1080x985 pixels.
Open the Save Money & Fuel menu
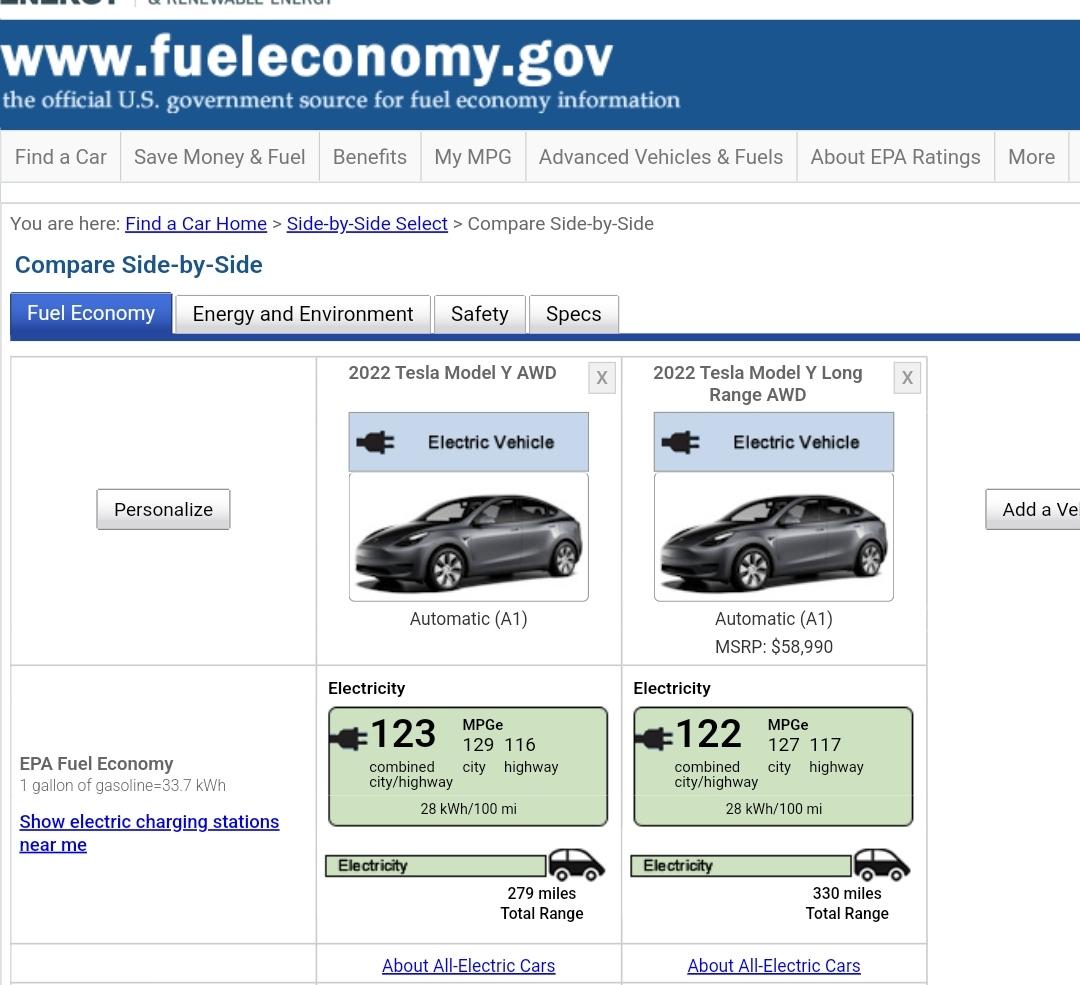pyautogui.click(x=220, y=157)
